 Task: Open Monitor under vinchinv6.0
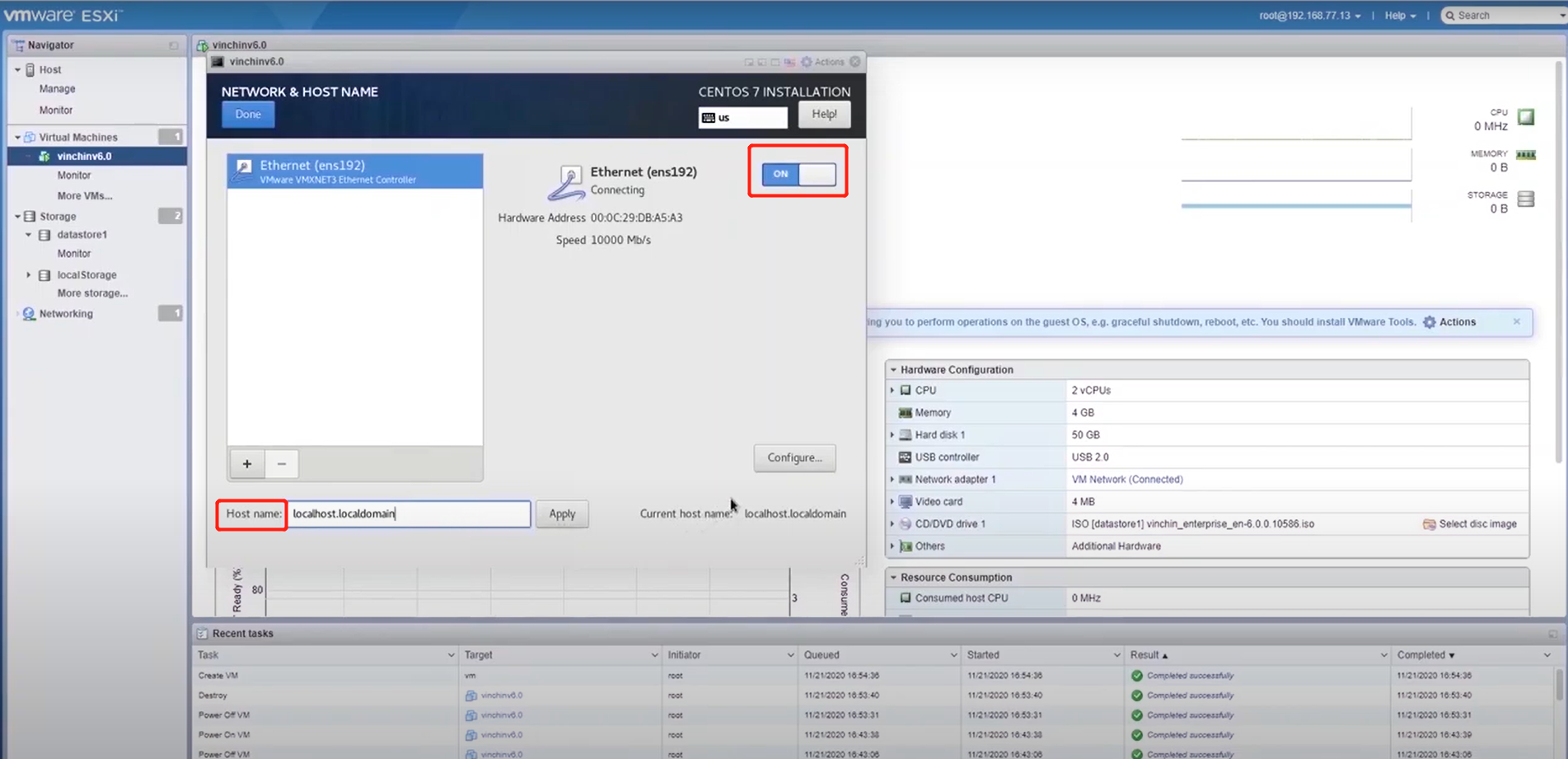[74, 176]
